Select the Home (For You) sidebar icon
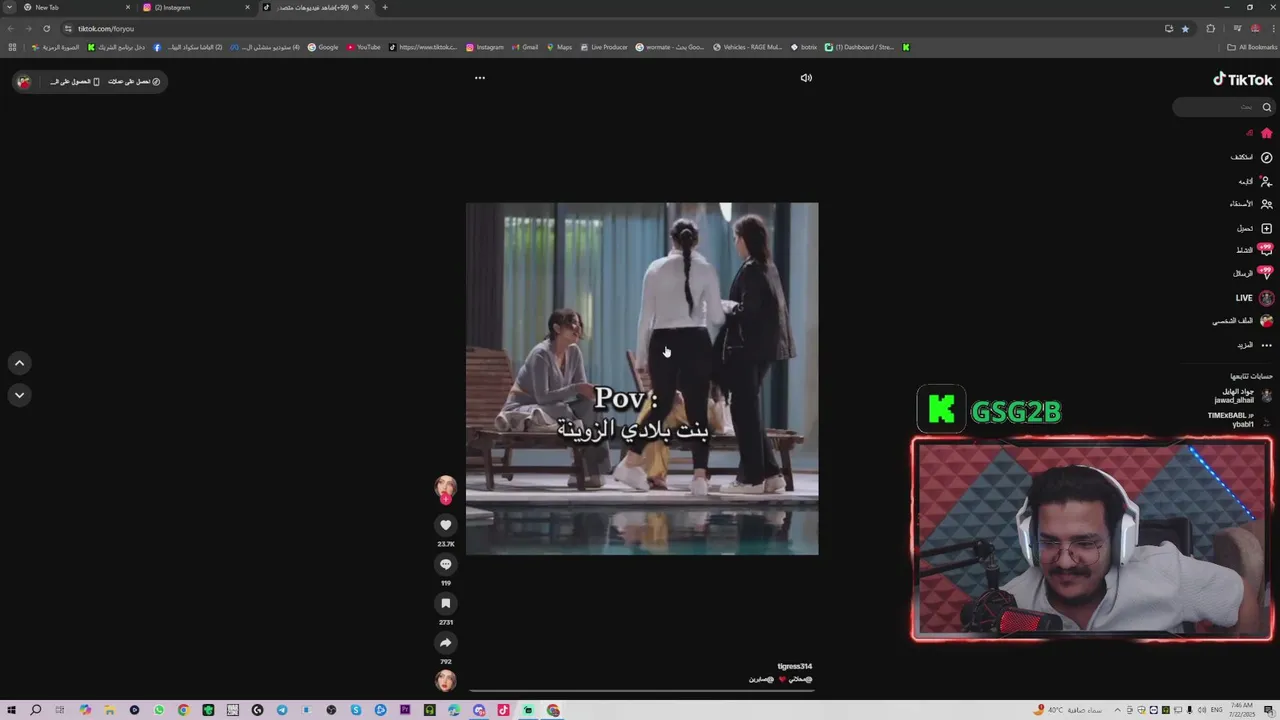Viewport: 1280px width, 720px height. click(x=1266, y=133)
